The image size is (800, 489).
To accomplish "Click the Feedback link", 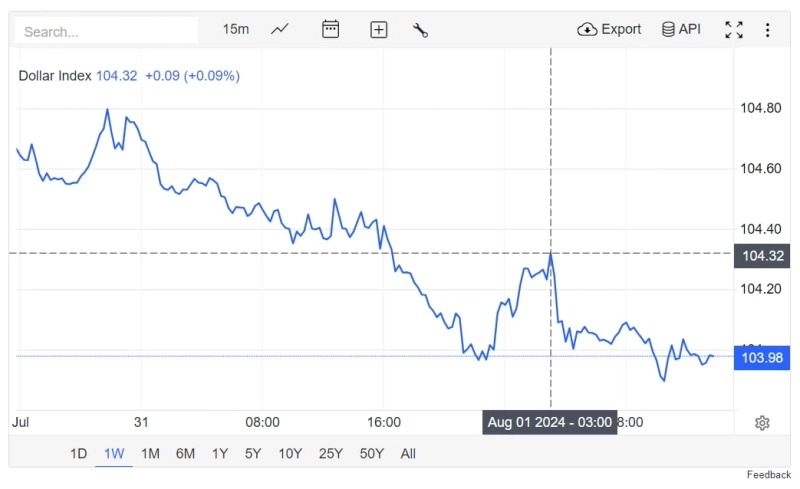I will tap(768, 474).
